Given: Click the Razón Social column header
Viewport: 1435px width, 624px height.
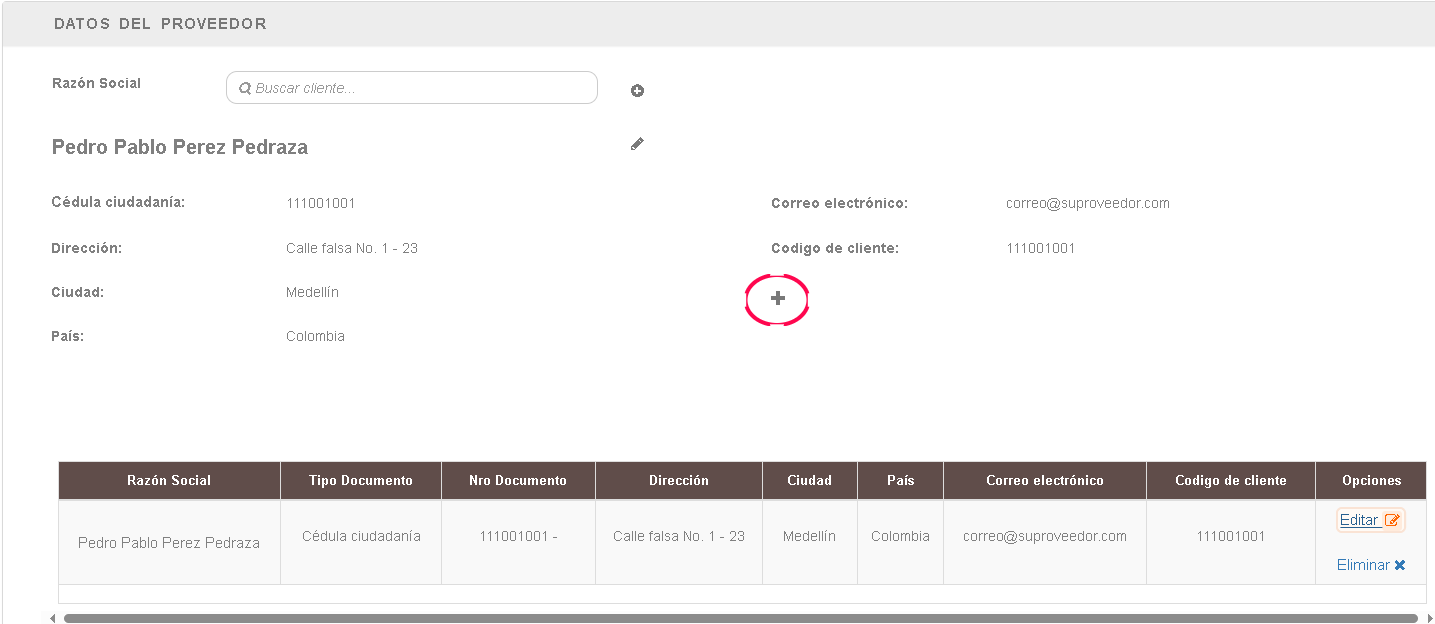Looking at the screenshot, I should (x=169, y=480).
